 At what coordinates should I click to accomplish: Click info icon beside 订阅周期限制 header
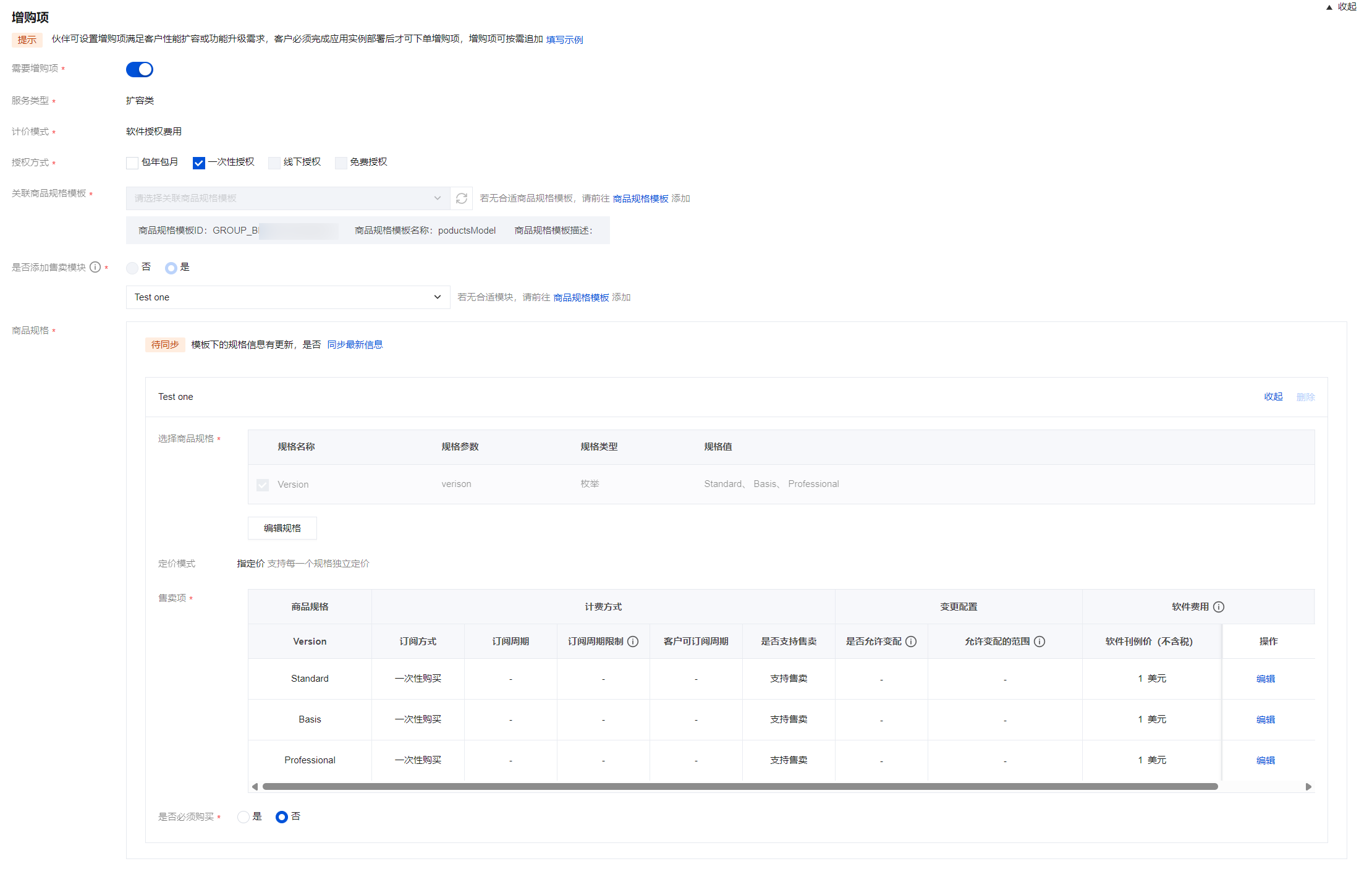point(633,642)
